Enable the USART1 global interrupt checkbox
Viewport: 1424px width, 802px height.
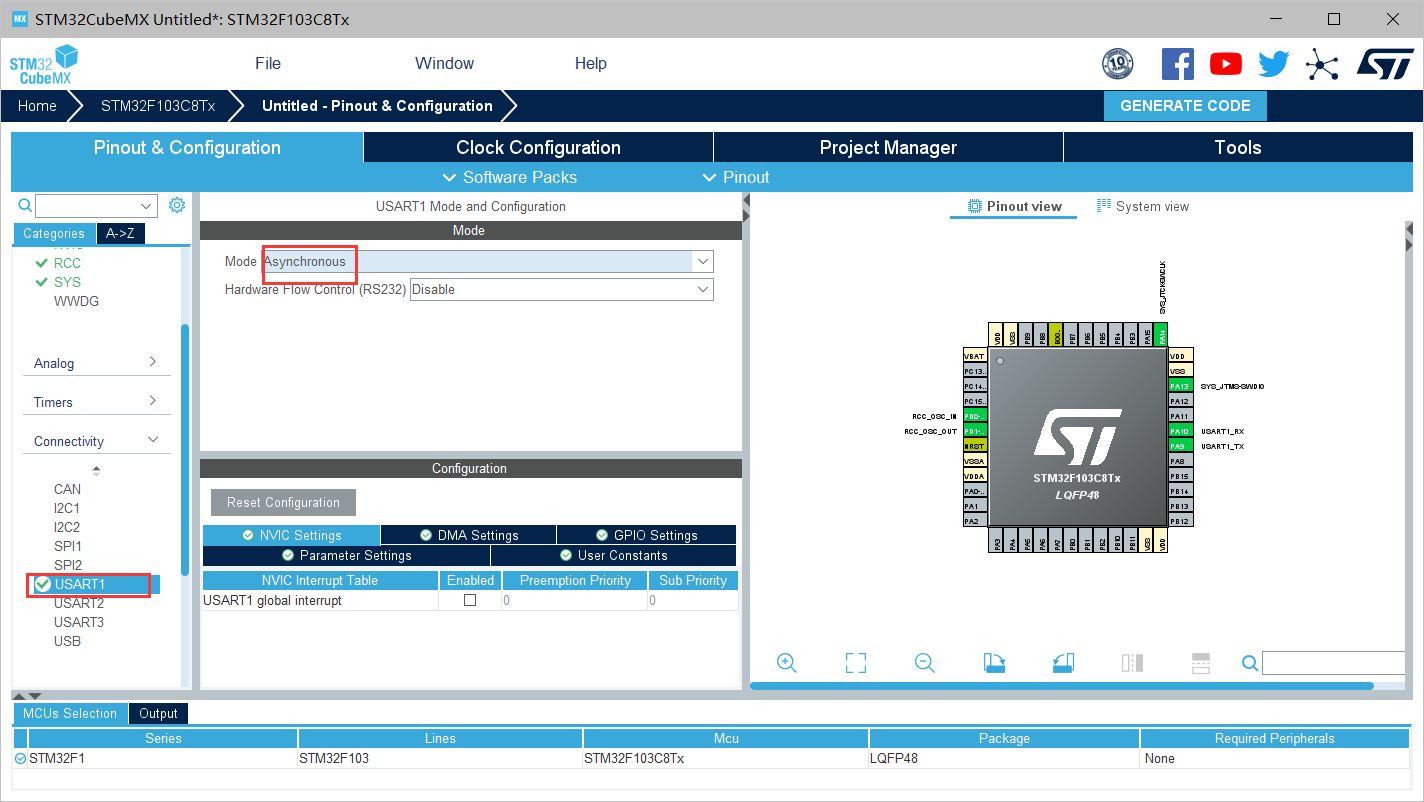point(469,600)
